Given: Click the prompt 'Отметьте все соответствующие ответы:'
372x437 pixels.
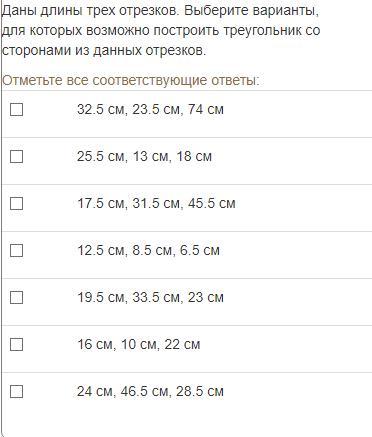Looking at the screenshot, I should [x=131, y=81].
